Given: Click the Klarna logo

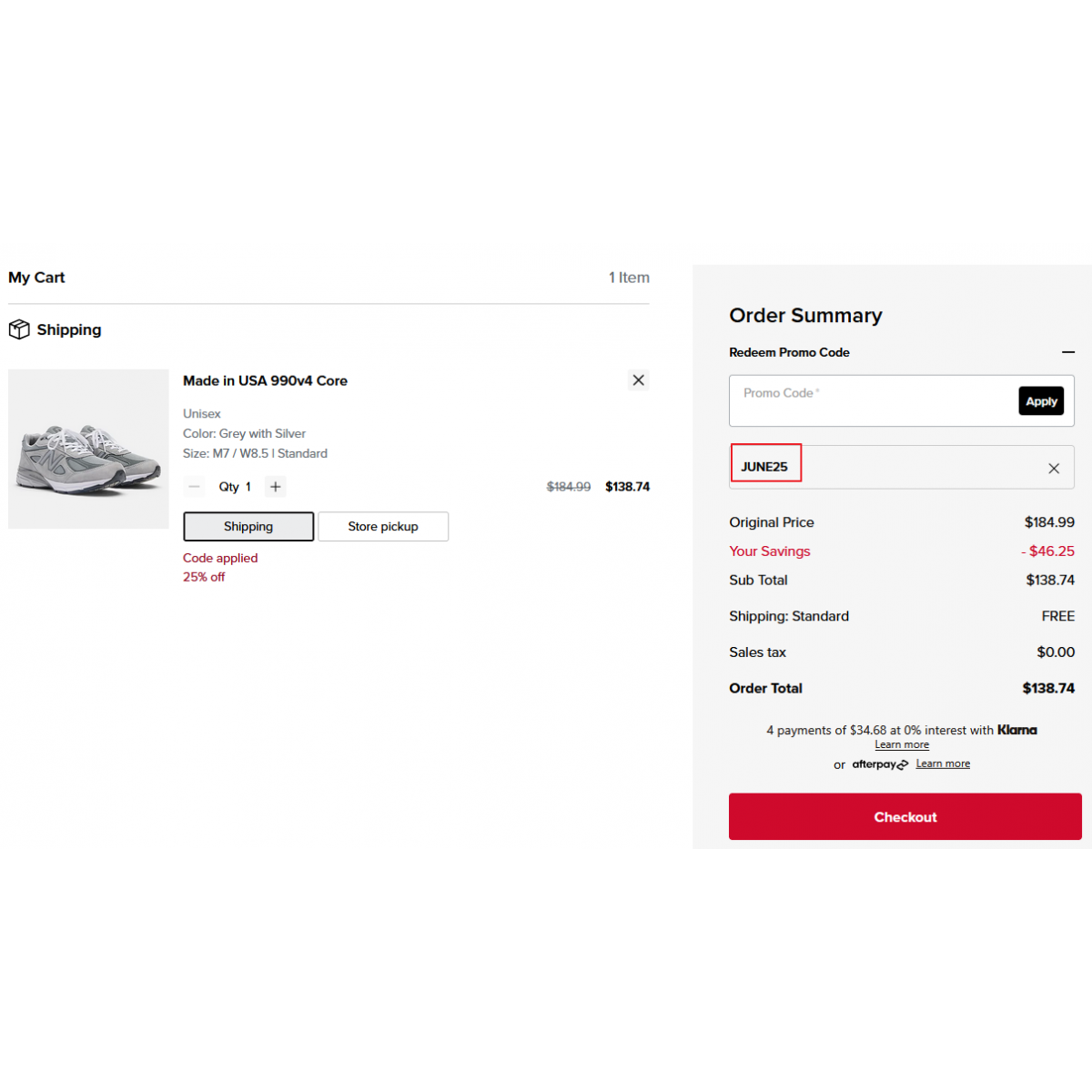Looking at the screenshot, I should pos(1017,730).
